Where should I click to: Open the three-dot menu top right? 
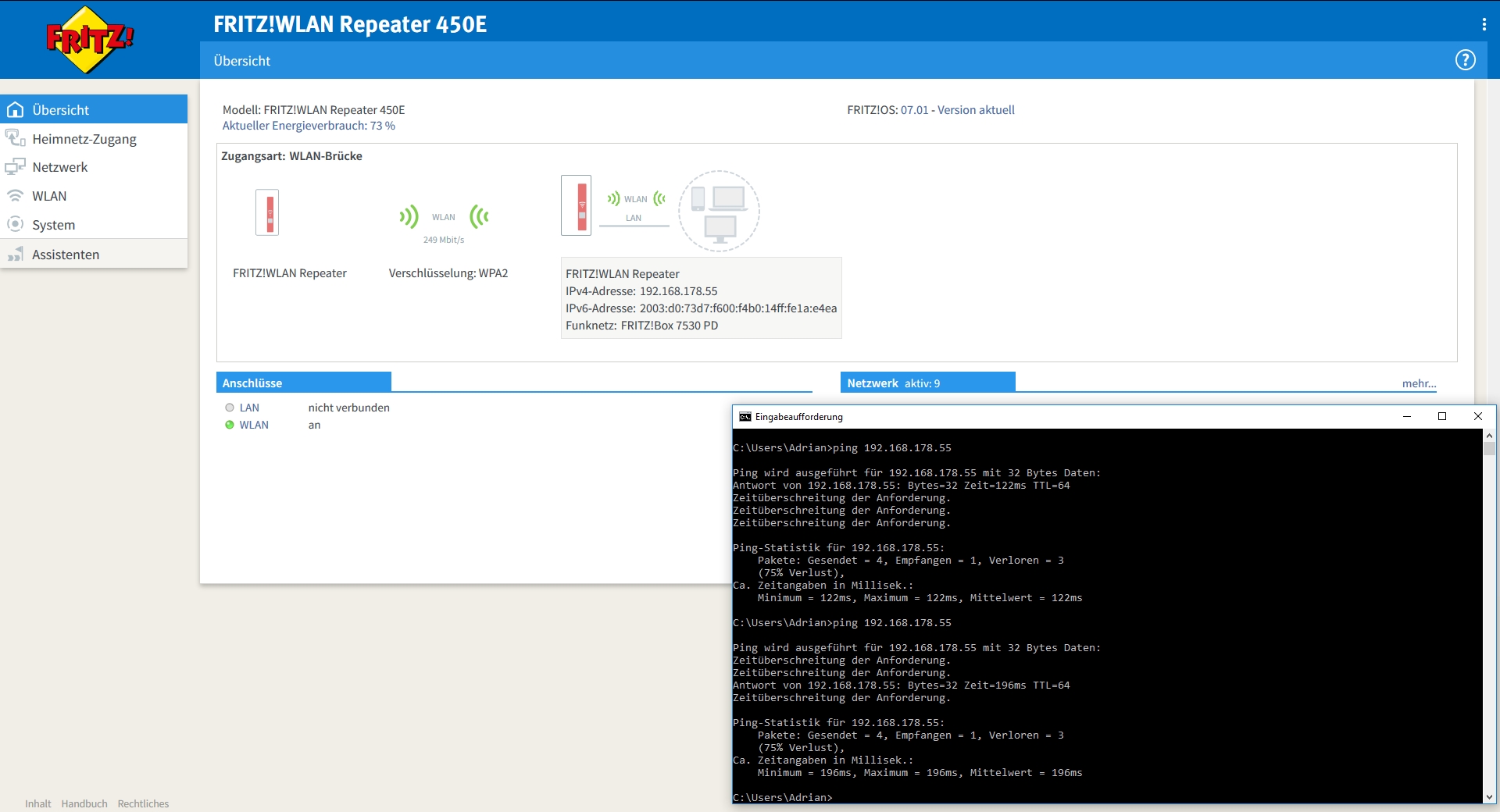click(x=1484, y=23)
